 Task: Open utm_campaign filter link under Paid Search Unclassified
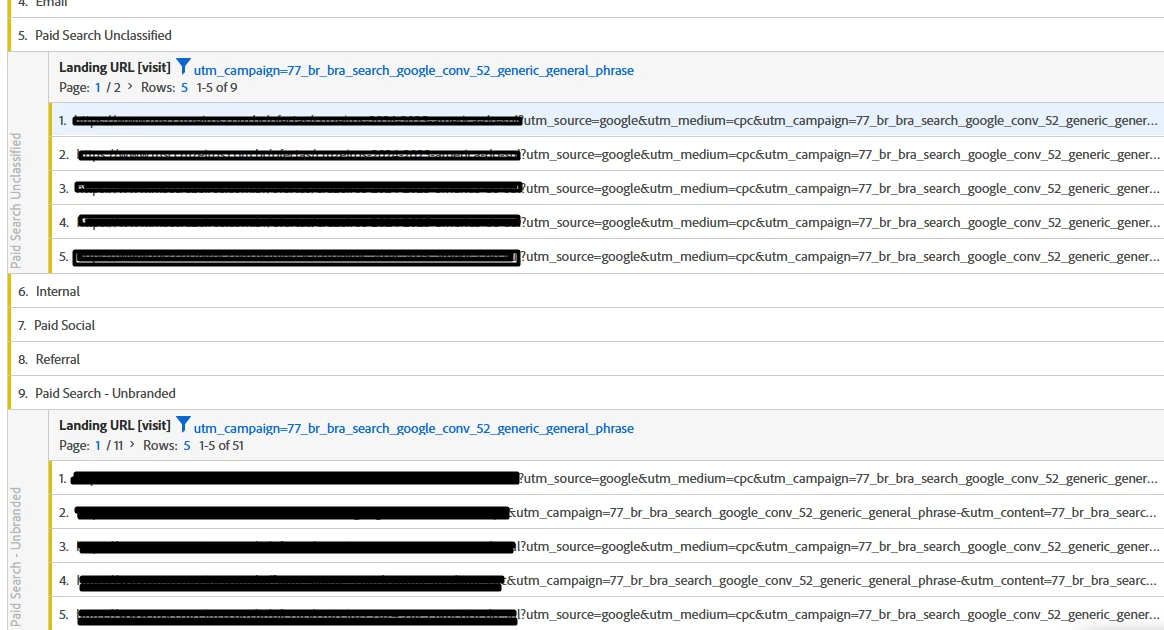pyautogui.click(x=413, y=70)
